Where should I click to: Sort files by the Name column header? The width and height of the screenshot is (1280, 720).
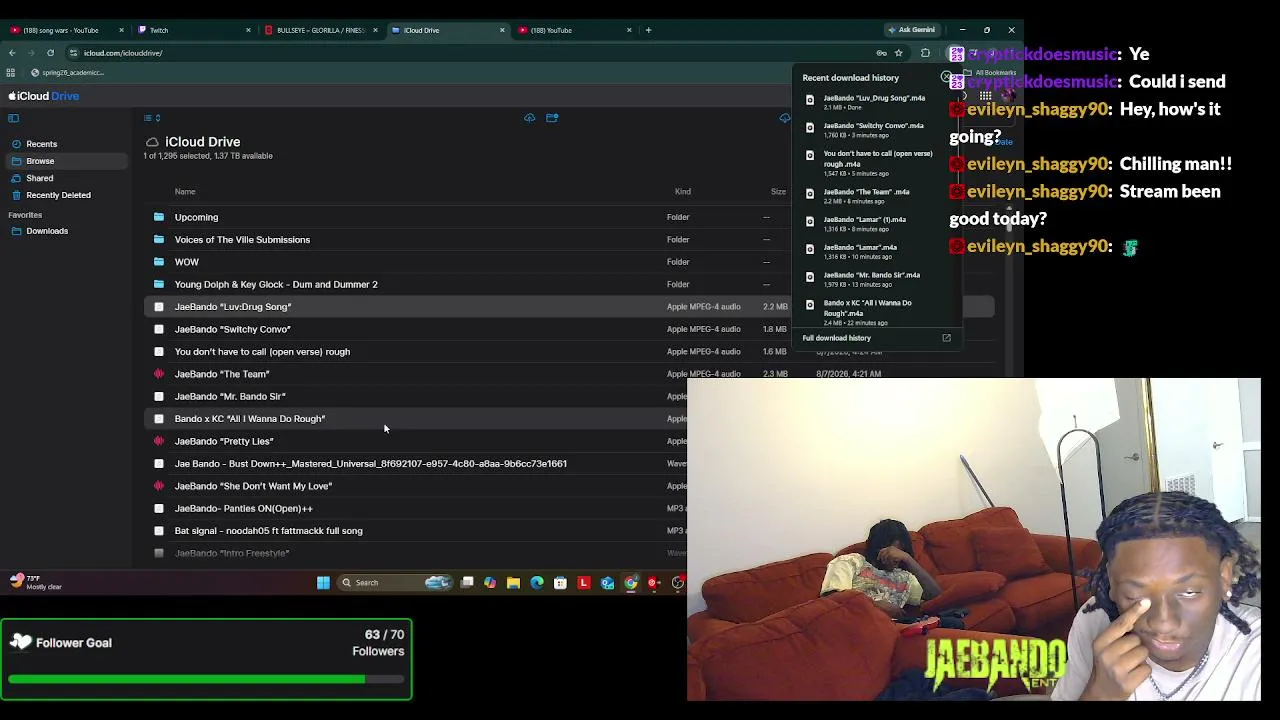click(x=185, y=191)
